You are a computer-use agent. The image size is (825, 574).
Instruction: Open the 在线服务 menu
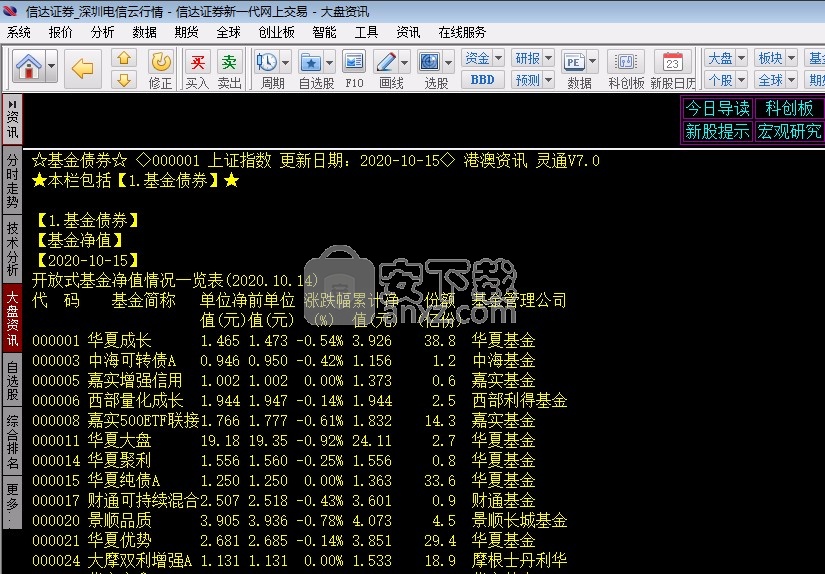click(462, 33)
